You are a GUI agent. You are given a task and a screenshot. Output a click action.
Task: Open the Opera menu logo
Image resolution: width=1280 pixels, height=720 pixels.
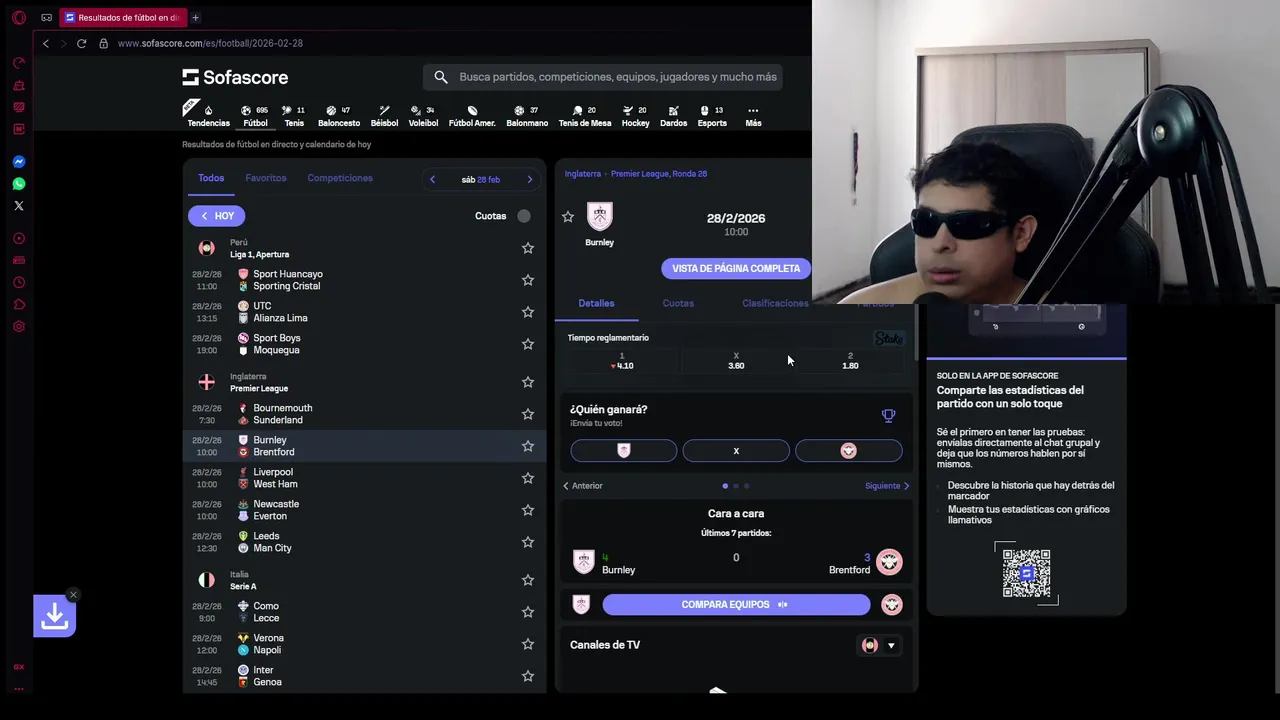pos(19,17)
